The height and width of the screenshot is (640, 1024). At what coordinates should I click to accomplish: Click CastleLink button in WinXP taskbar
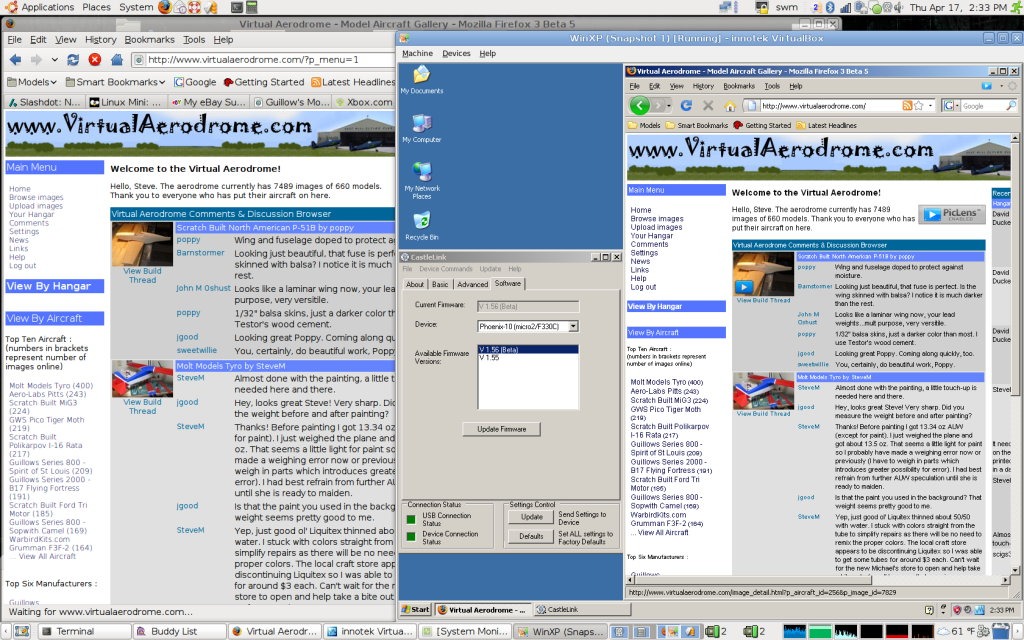(583, 609)
